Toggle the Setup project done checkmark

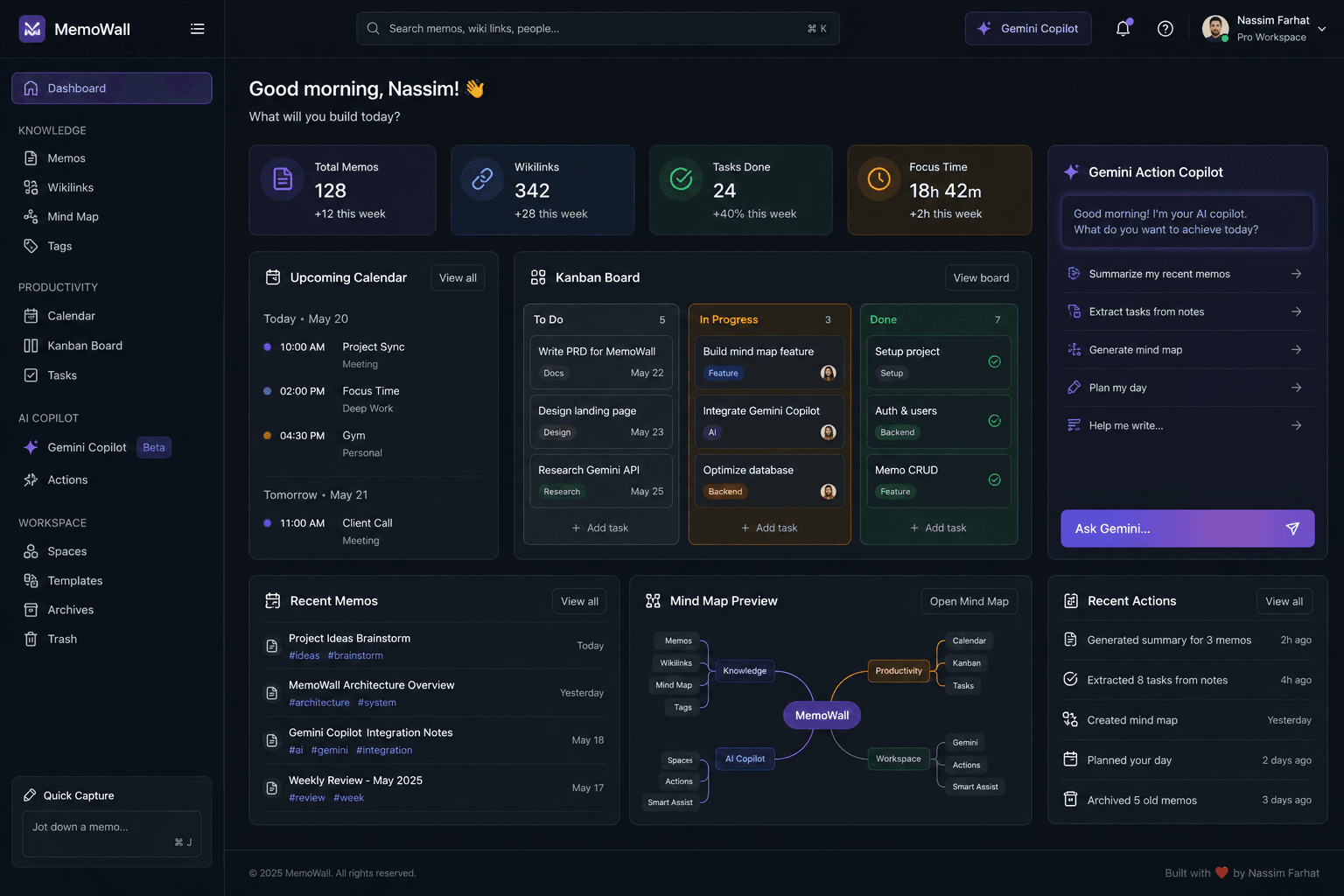(994, 361)
